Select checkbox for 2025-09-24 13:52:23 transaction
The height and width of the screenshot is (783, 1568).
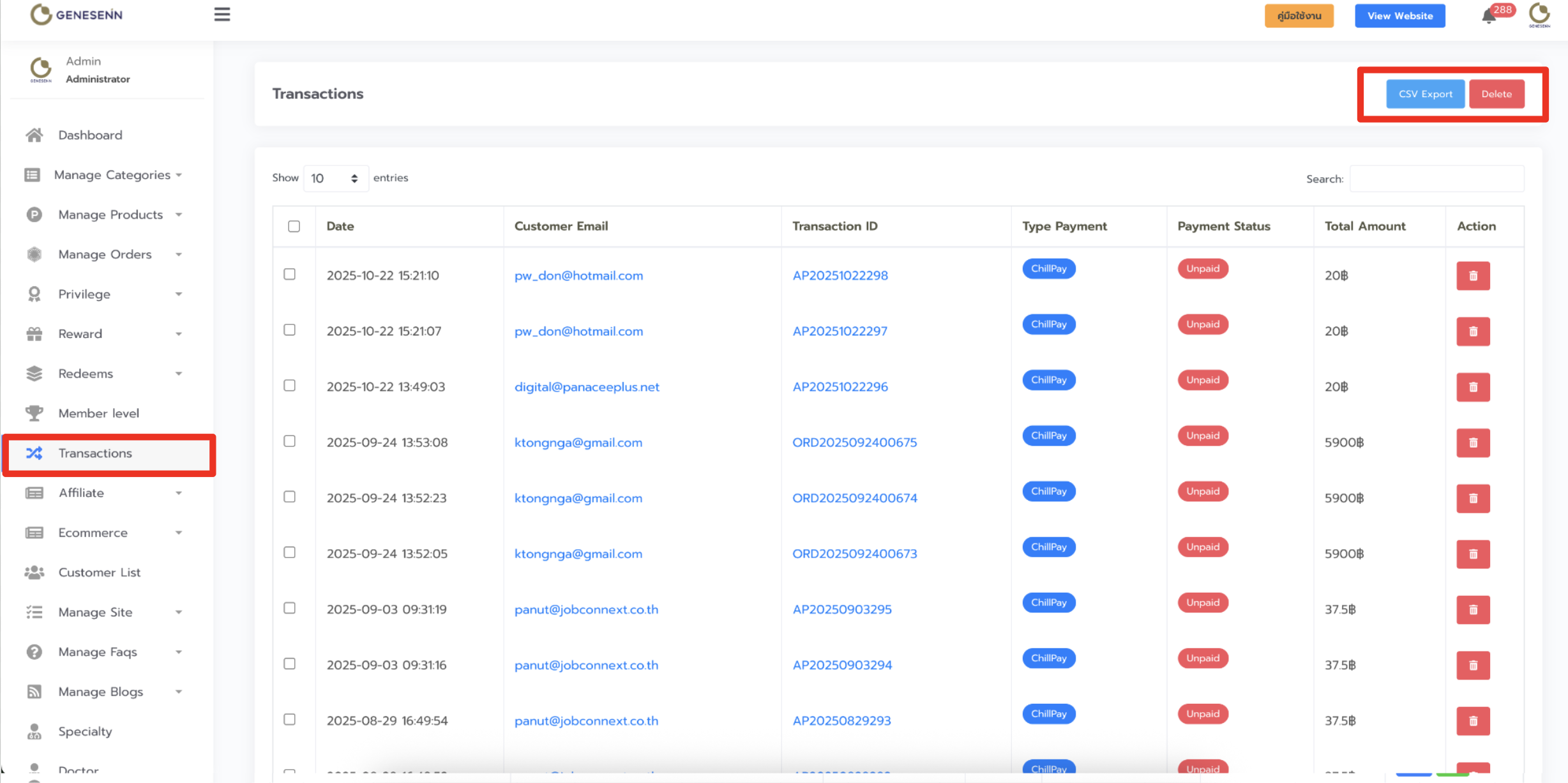(x=290, y=496)
